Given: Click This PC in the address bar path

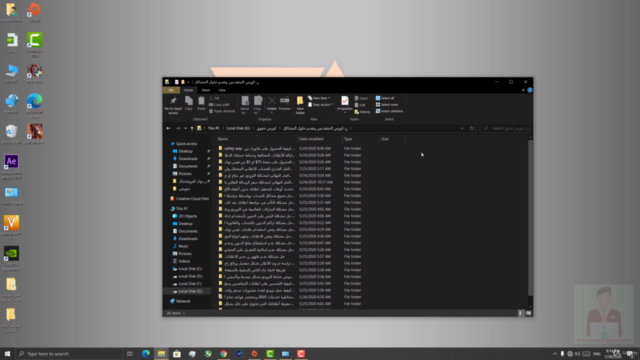Looking at the screenshot, I should point(213,128).
